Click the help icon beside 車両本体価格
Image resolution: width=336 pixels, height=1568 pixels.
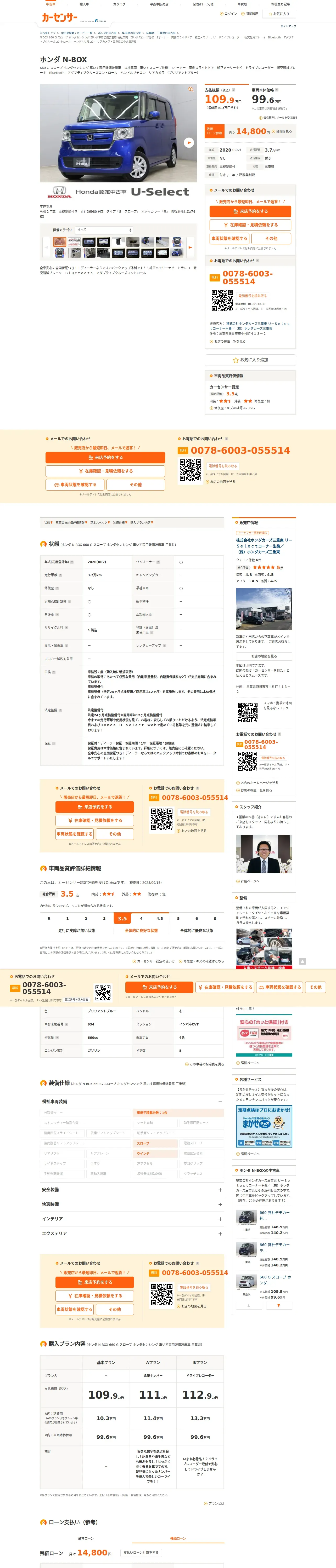pyautogui.click(x=277, y=90)
